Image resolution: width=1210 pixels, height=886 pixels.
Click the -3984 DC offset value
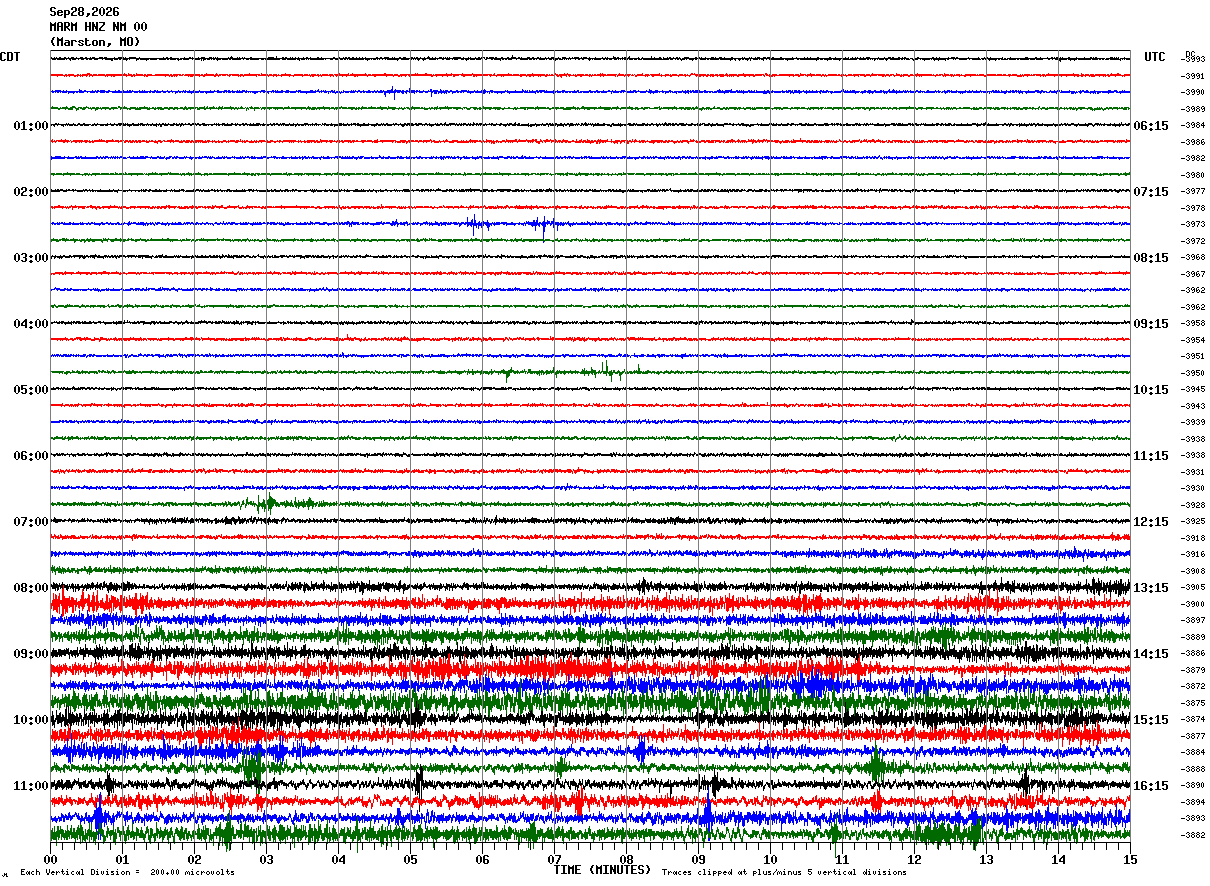(x=1193, y=125)
